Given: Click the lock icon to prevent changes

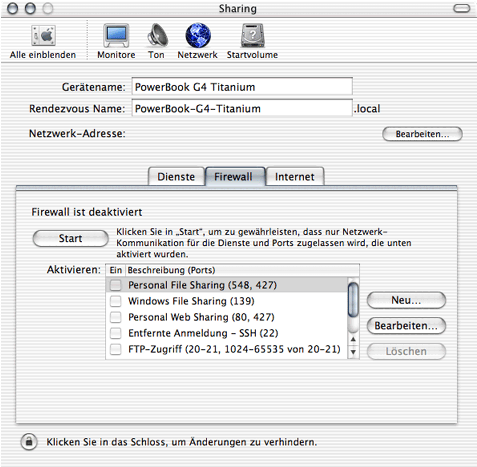Looking at the screenshot, I should pos(29,442).
